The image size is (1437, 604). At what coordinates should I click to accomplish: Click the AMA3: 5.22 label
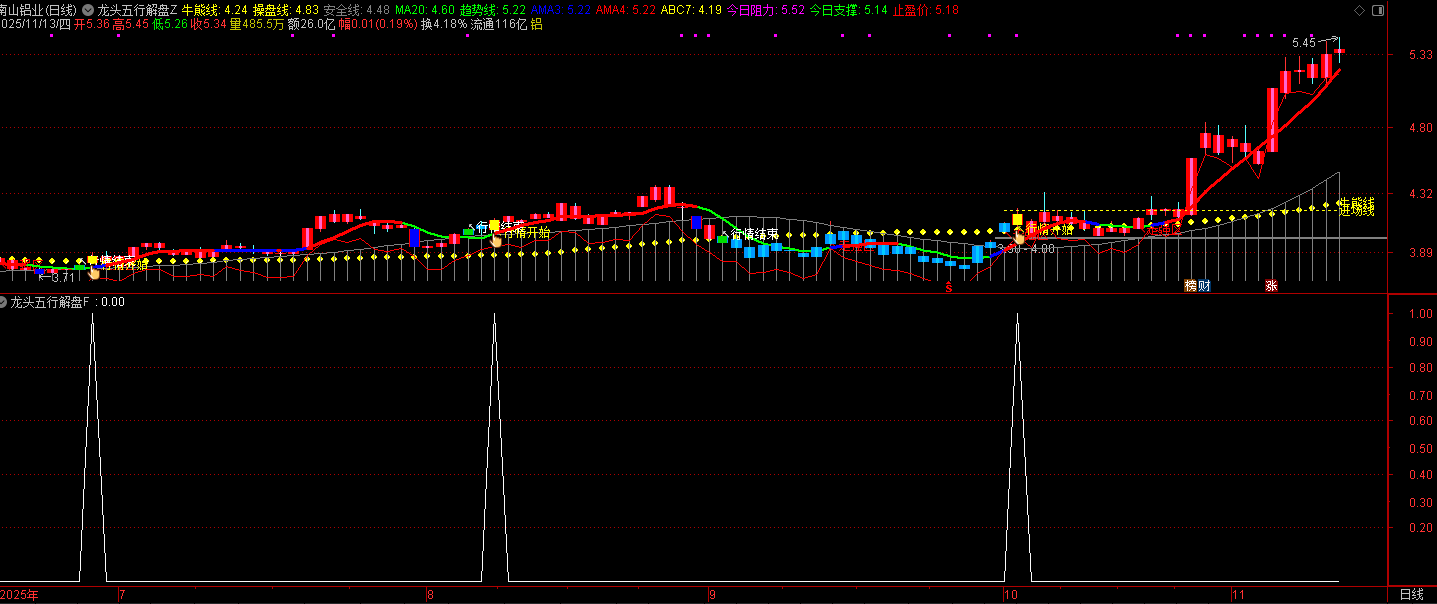[560, 9]
